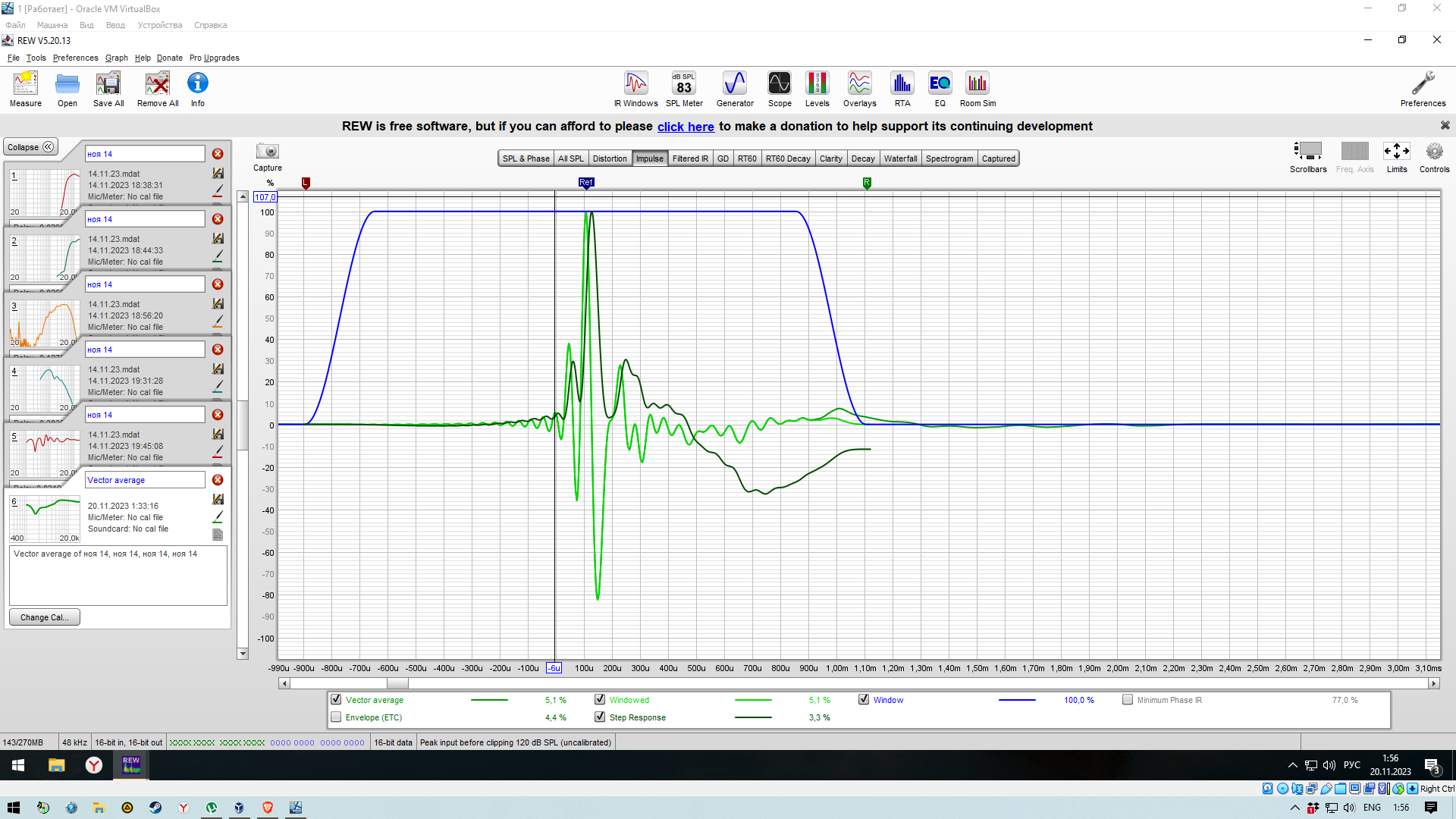
Task: Click the Capture graph camera icon
Action: click(x=267, y=152)
